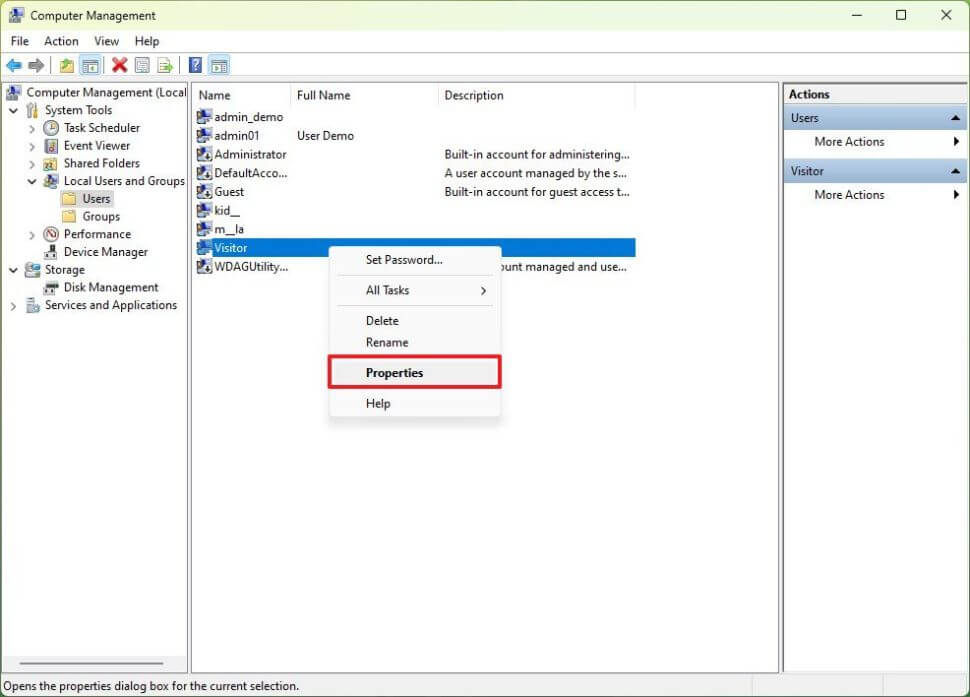
Task: Select Disk Management under Storage
Action: (x=111, y=287)
